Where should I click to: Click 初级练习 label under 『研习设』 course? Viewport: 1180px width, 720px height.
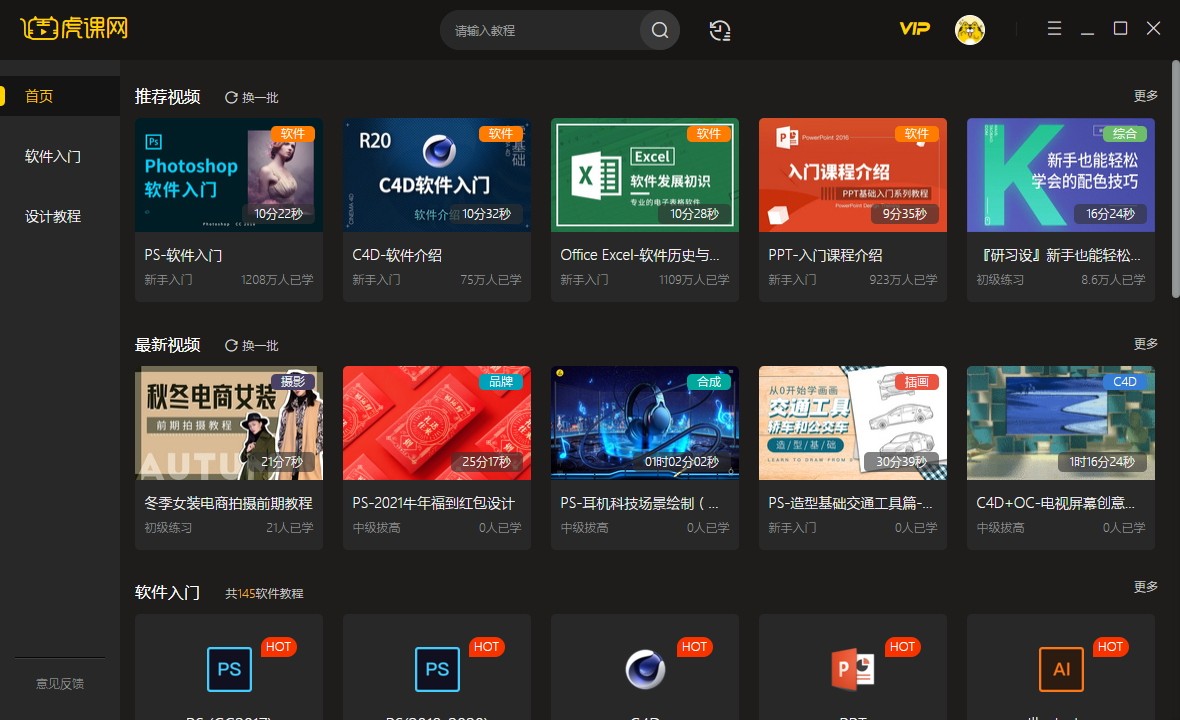coord(1000,280)
